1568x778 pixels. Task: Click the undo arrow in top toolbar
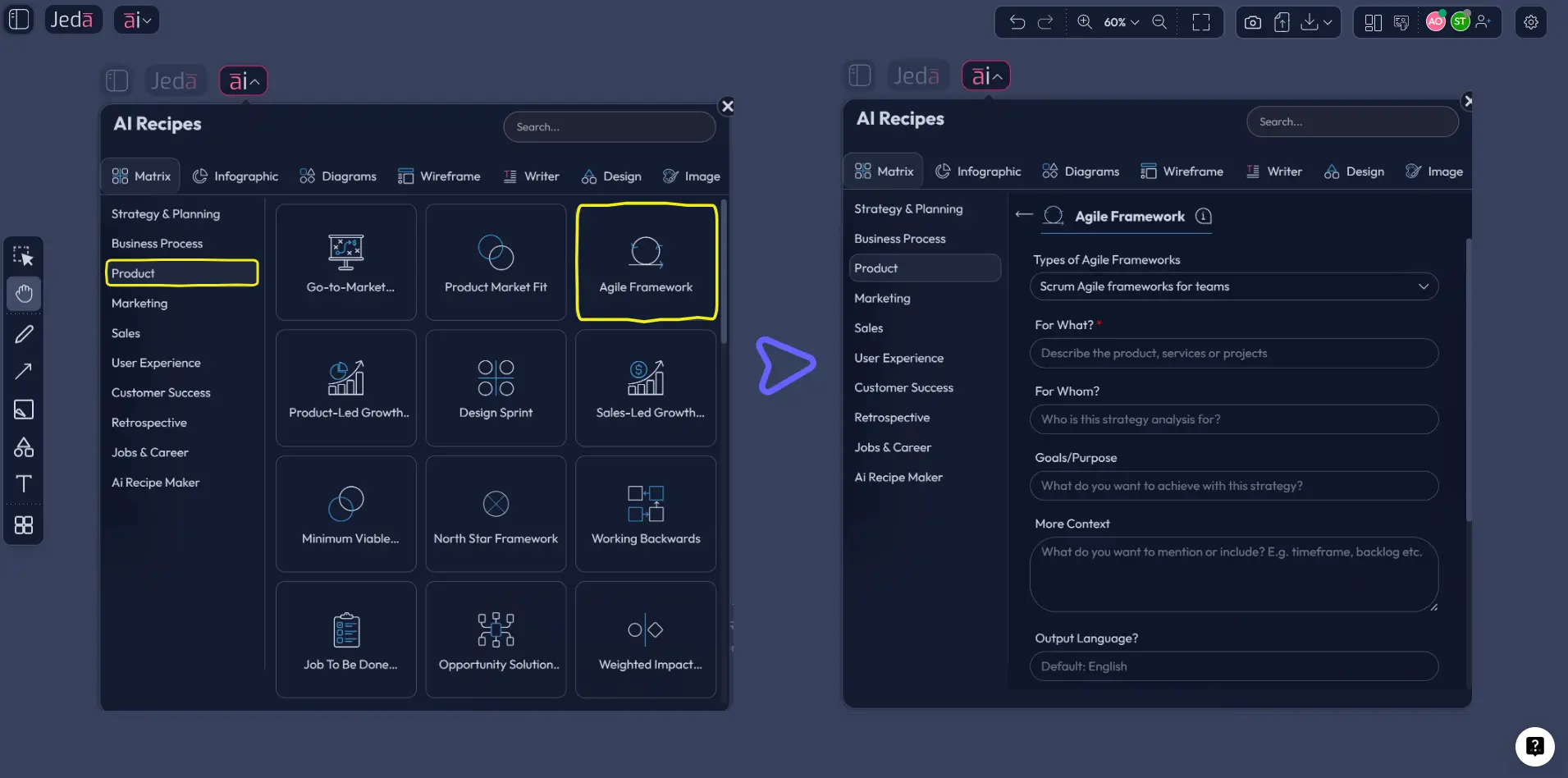[1017, 22]
